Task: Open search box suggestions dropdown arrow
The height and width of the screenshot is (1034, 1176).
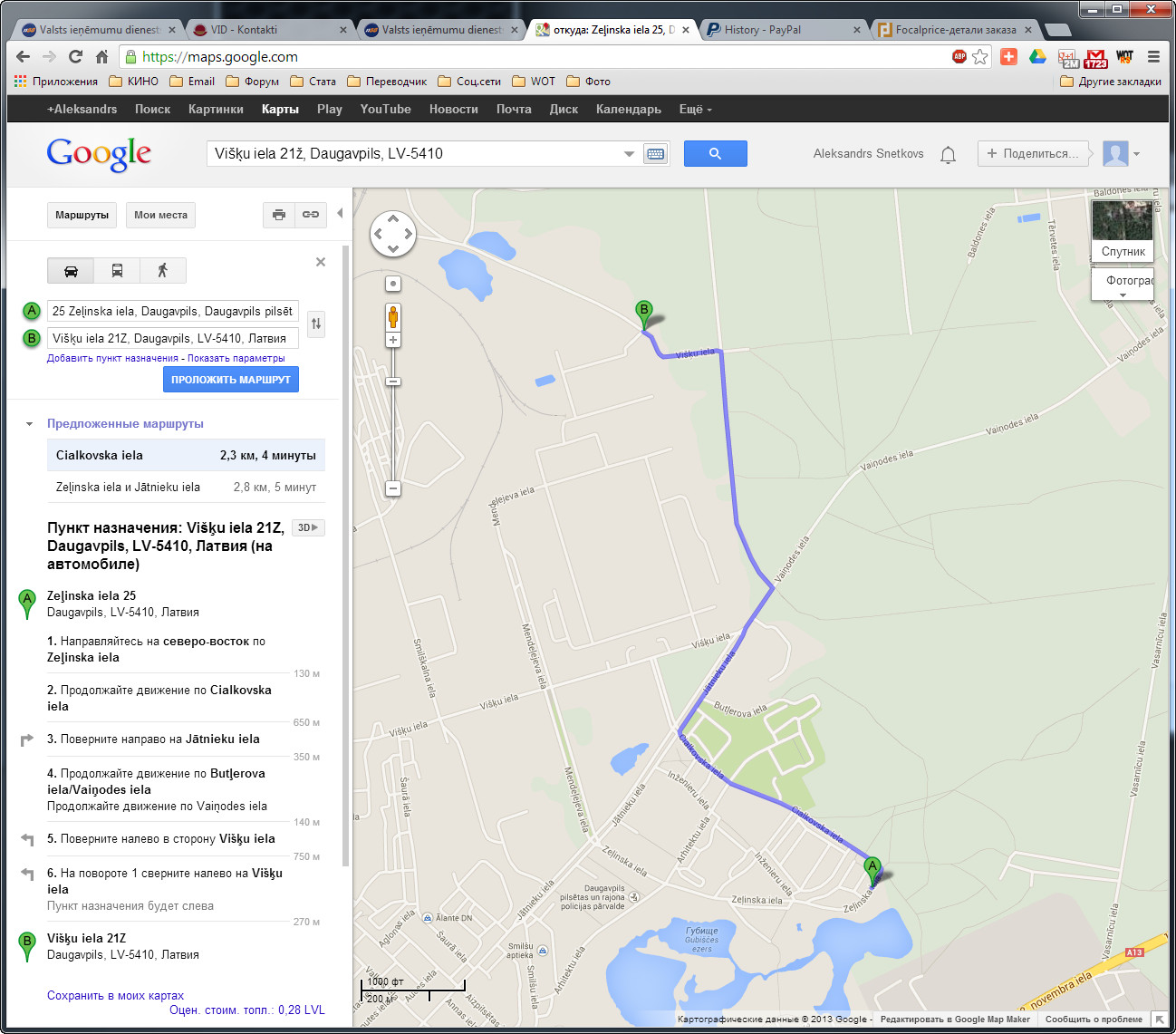Action: click(x=629, y=154)
